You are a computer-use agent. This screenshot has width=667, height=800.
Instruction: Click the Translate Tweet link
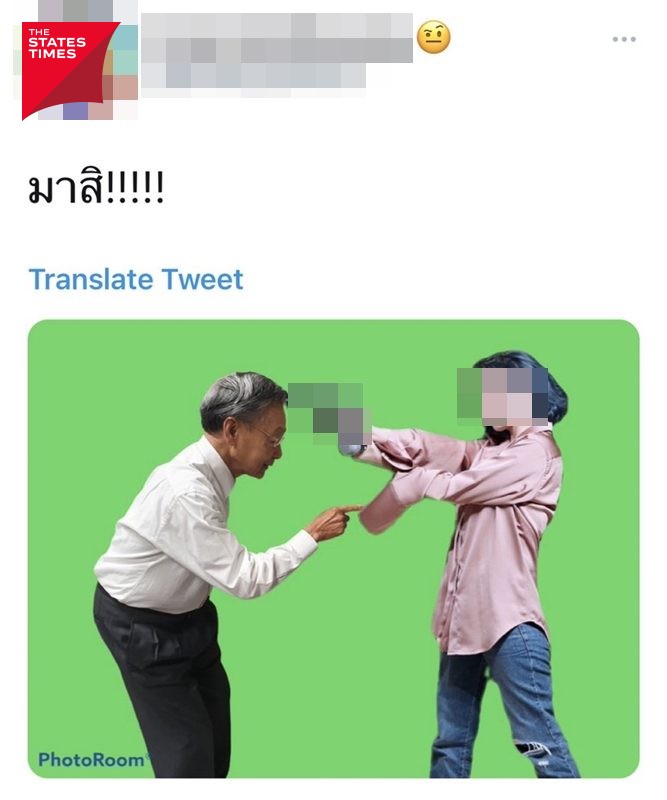[x=136, y=279]
